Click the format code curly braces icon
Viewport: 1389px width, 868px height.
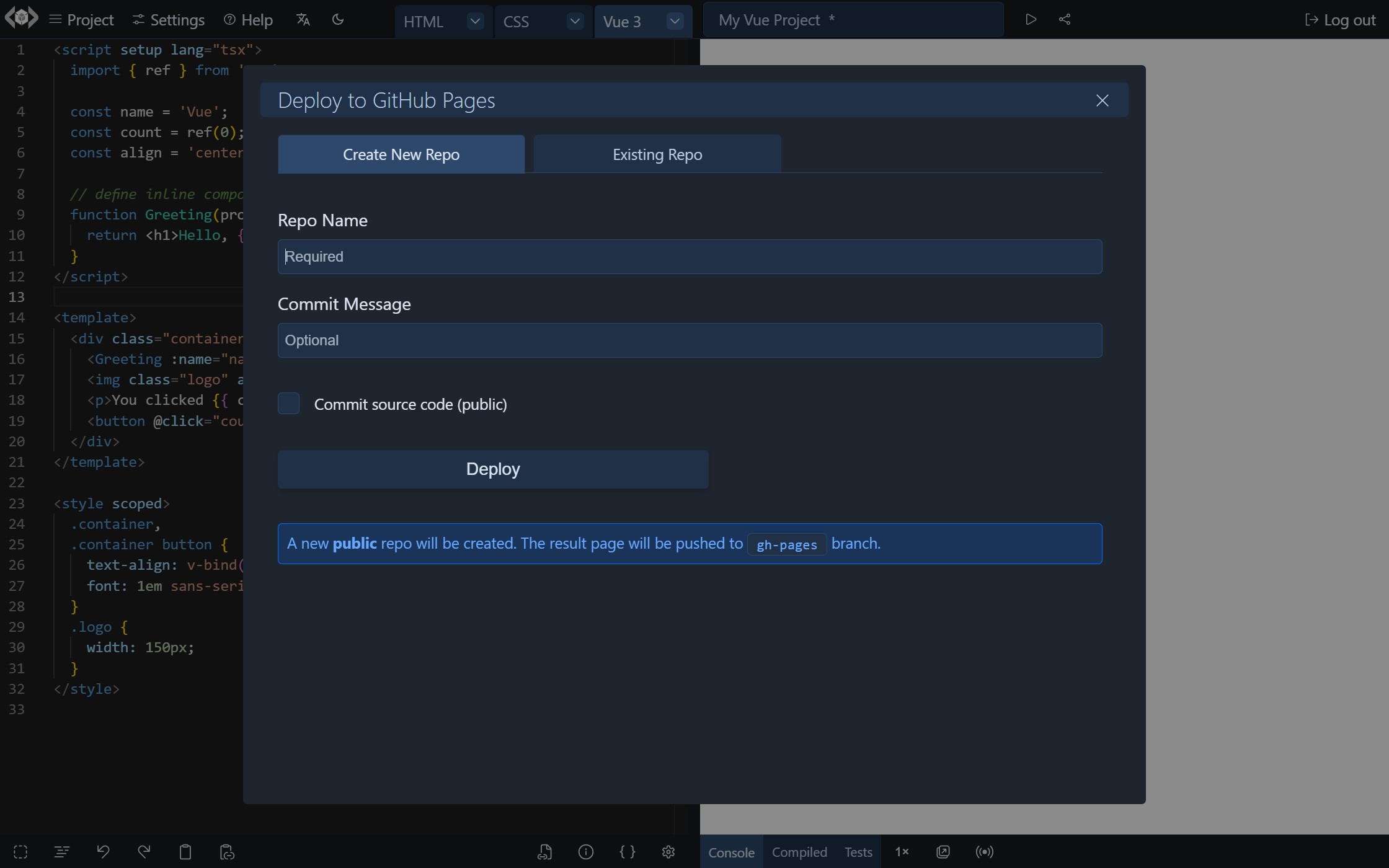tap(627, 852)
